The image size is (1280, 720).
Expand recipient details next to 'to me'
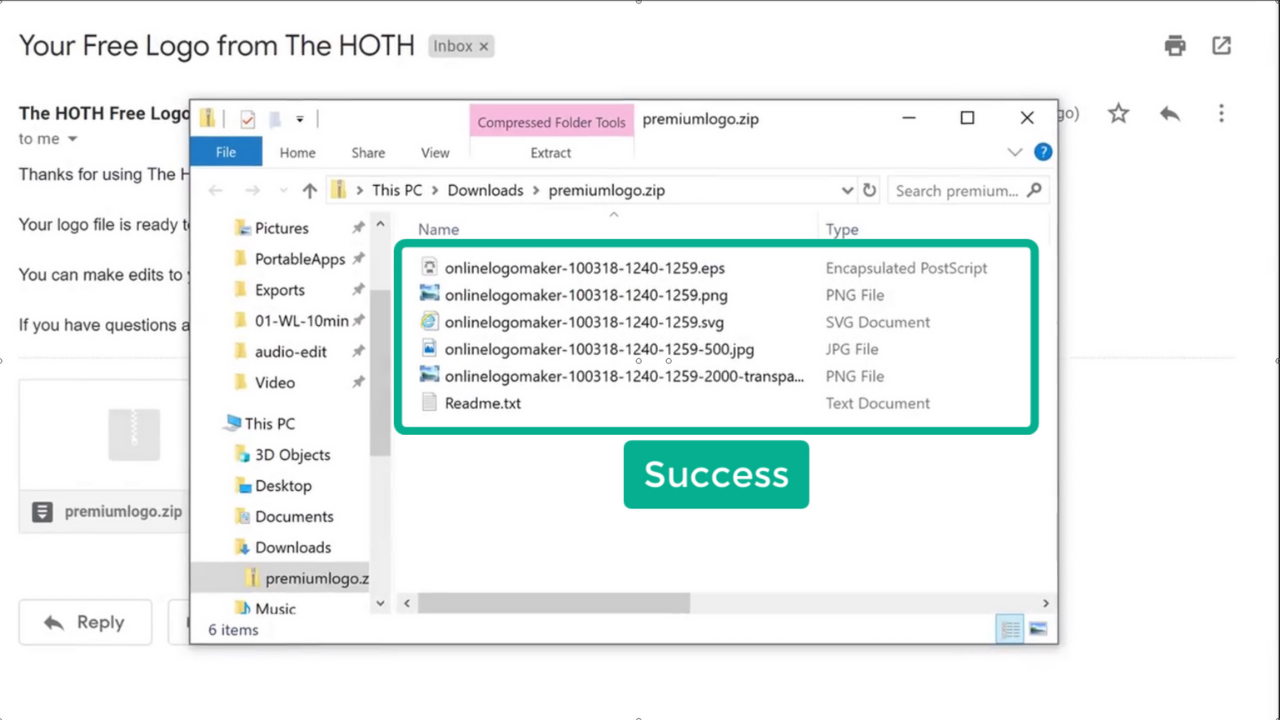point(72,139)
